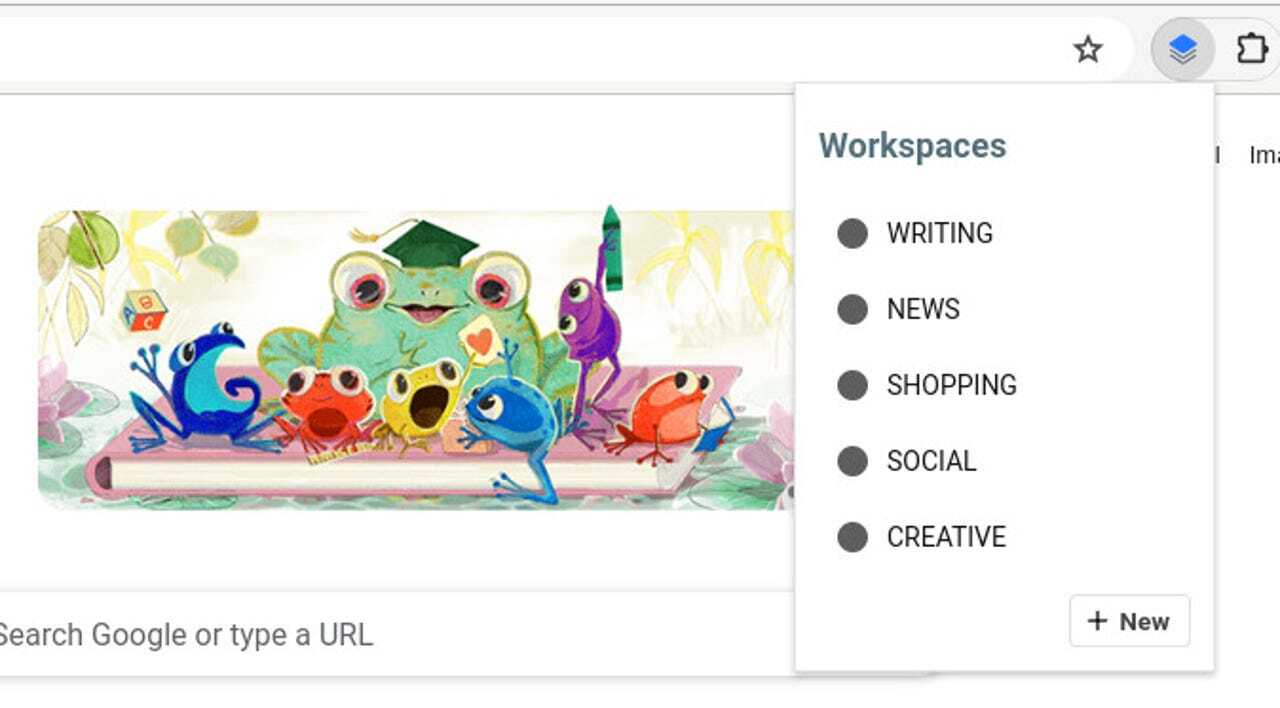Image resolution: width=1280 pixels, height=708 pixels.
Task: Bookmark this page with the star icon
Action: point(1087,49)
